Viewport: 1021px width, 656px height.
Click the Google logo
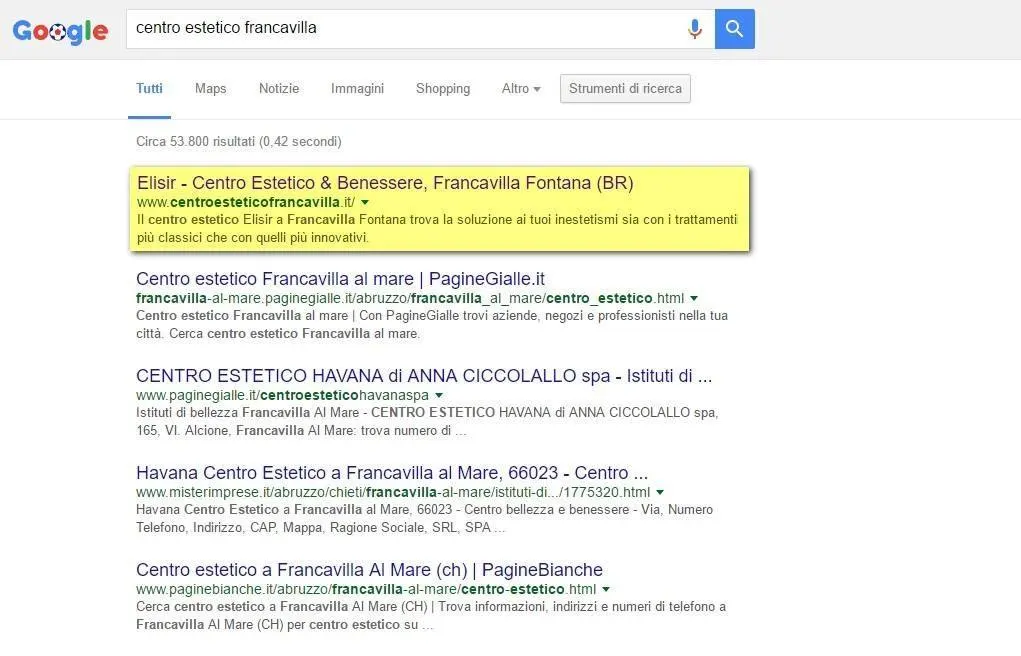(x=60, y=31)
